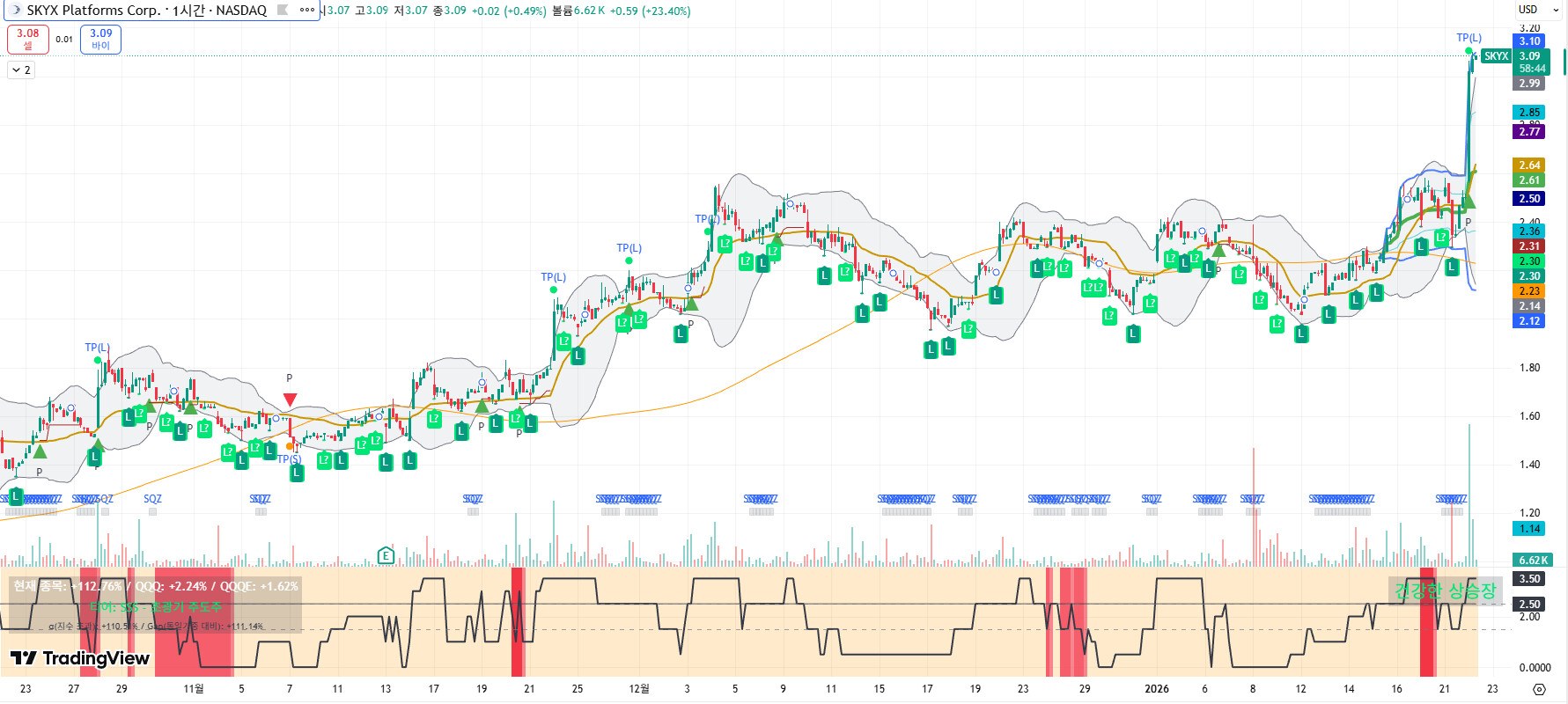The height and width of the screenshot is (704, 1568).
Task: Click the earnings E marker icon
Action: pos(386,555)
